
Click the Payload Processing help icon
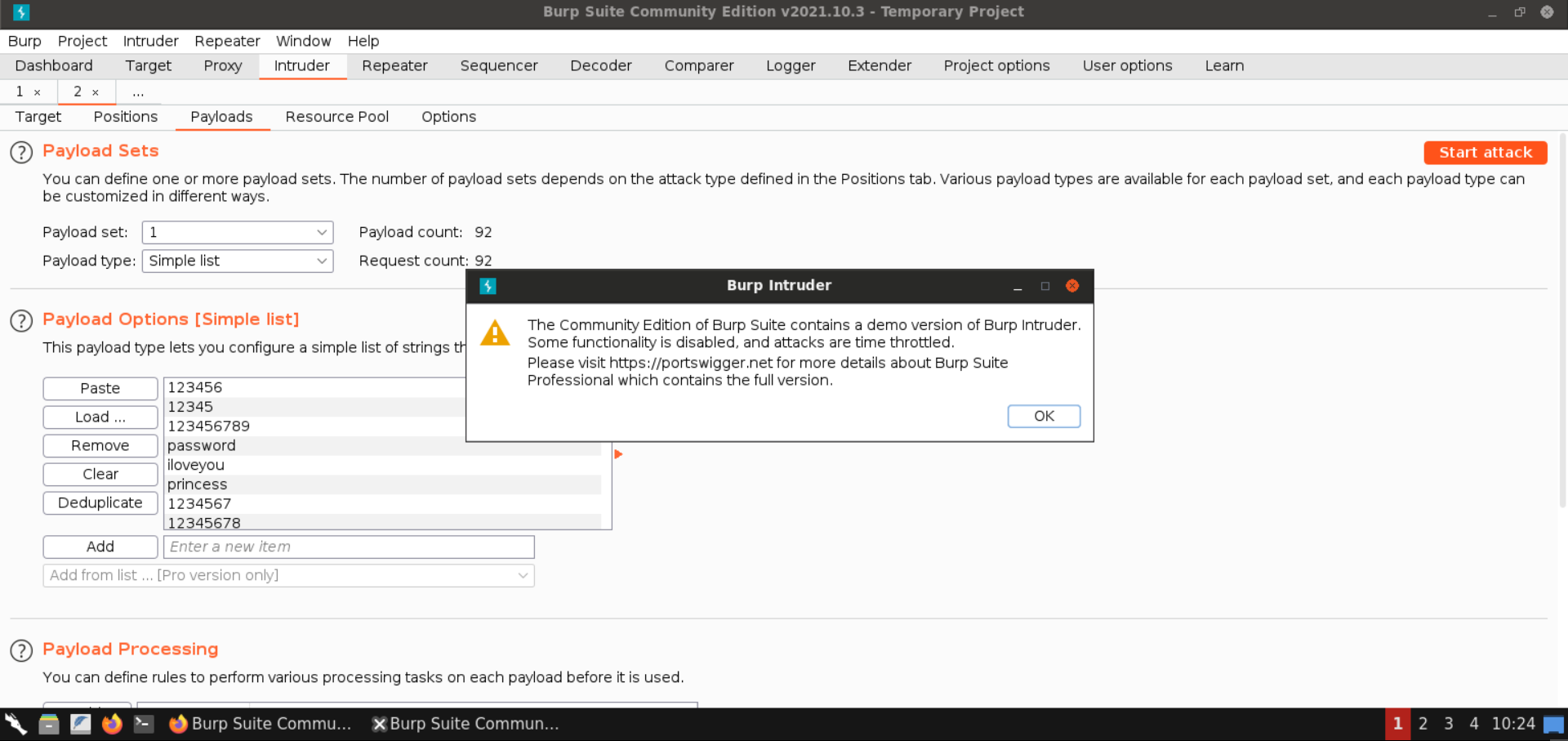[x=21, y=650]
